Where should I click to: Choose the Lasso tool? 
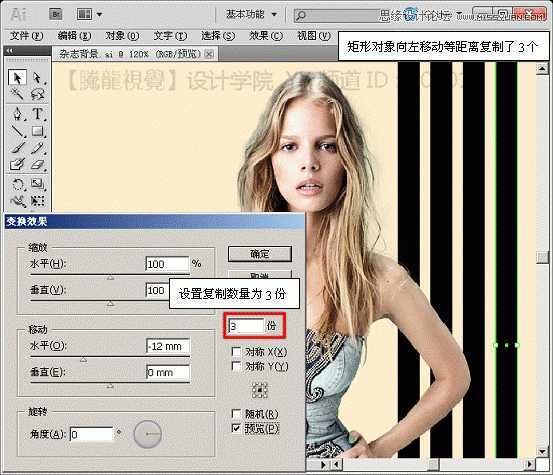(37, 94)
